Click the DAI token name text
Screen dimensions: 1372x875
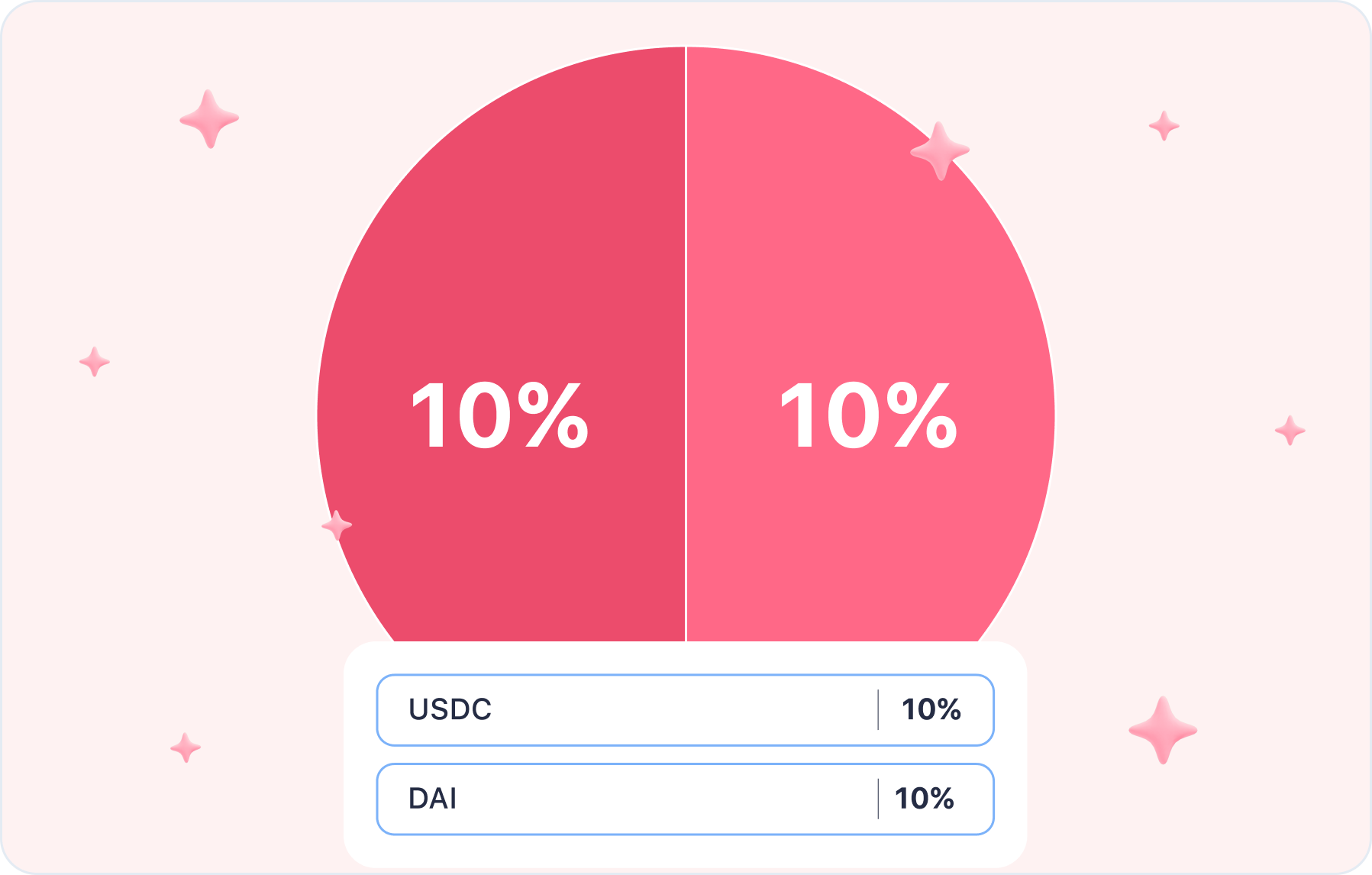[433, 799]
